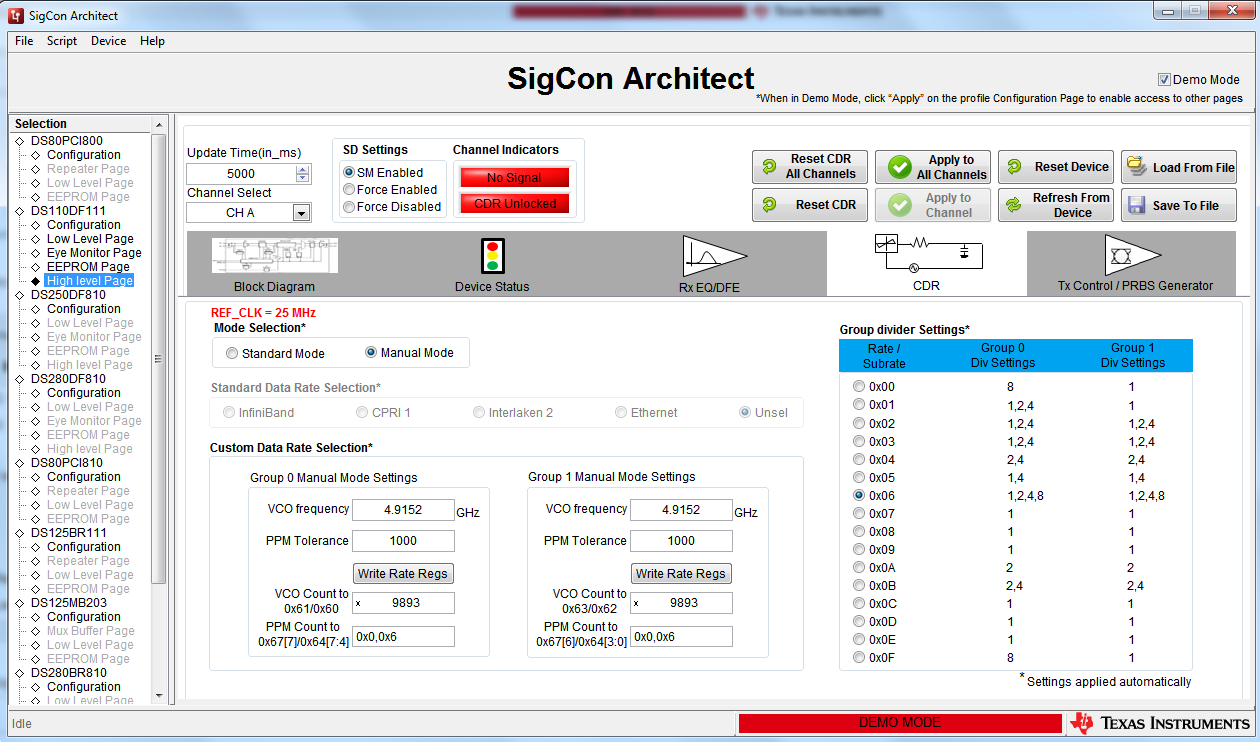Viewport: 1260px width, 742px height.
Task: Click the Update Time spinner arrows
Action: pos(303,173)
